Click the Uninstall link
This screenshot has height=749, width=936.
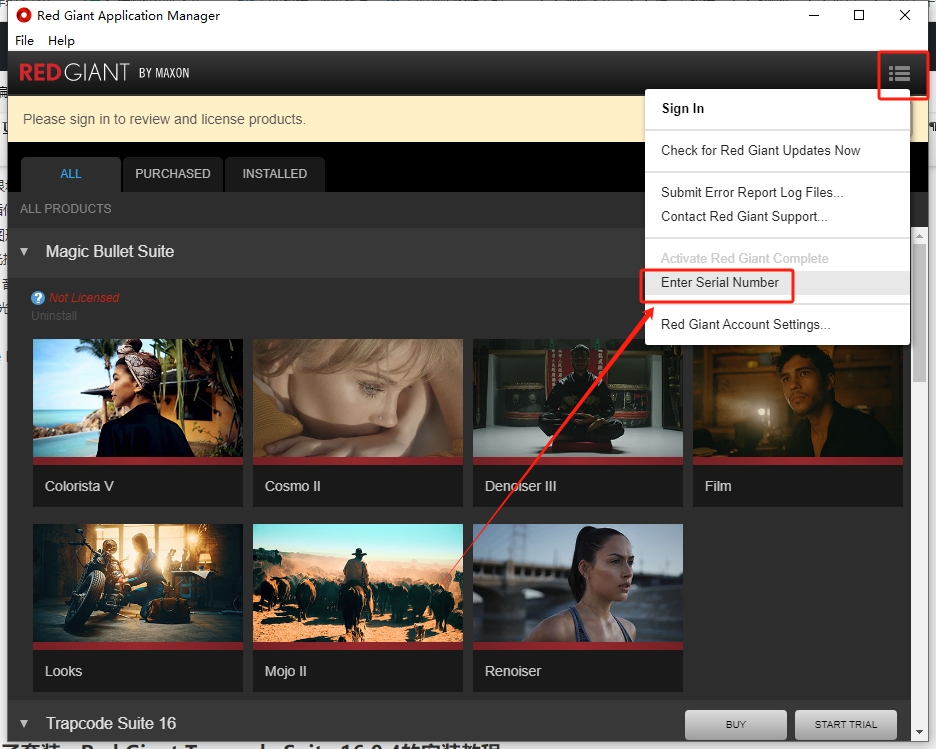point(54,316)
